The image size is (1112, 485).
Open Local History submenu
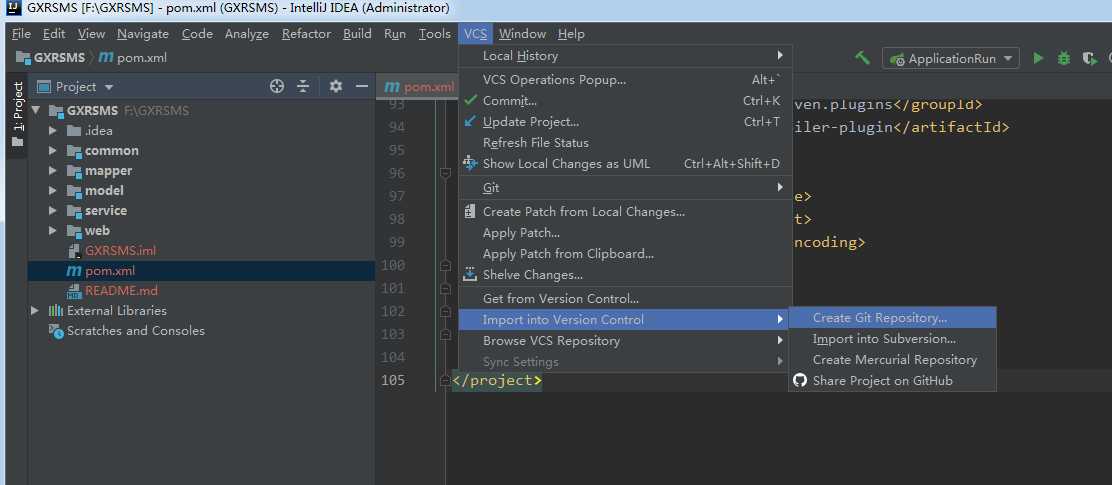626,55
